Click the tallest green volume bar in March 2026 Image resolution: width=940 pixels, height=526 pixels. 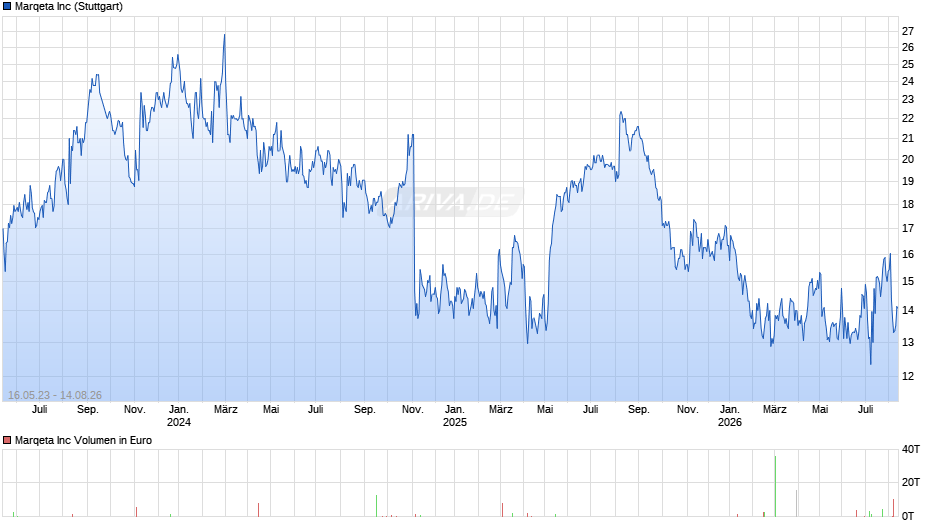click(775, 486)
